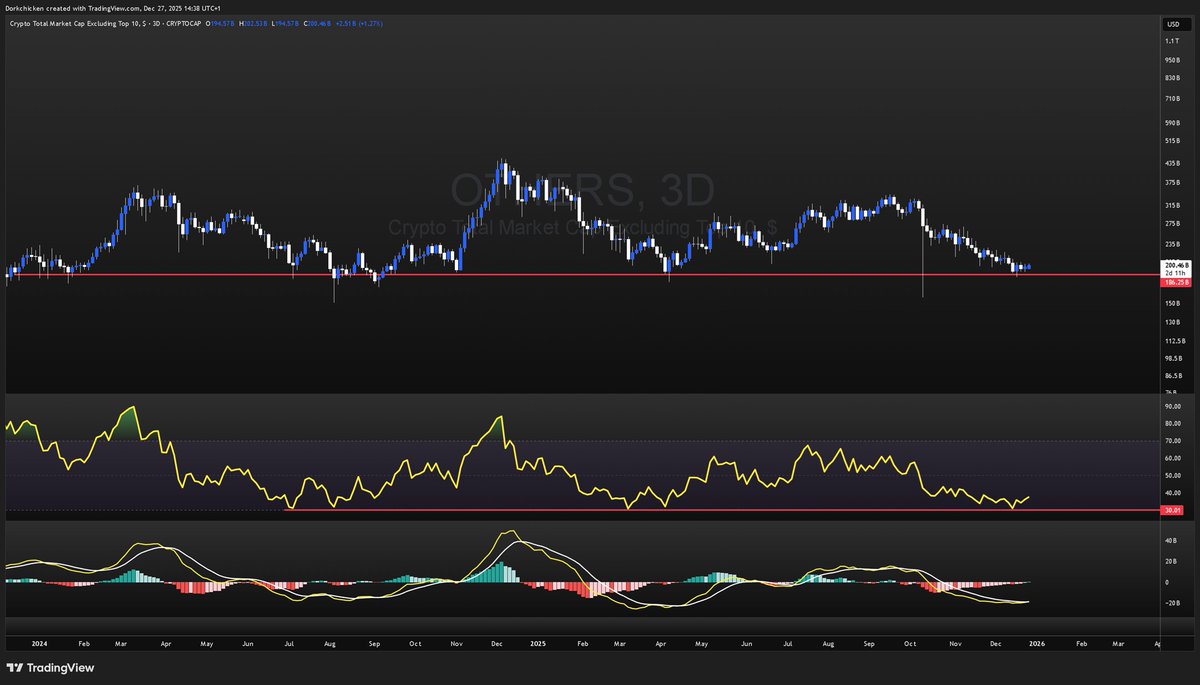This screenshot has height=685, width=1200.
Task: Click the 30.01 oscillator level label
Action: pos(1170,510)
